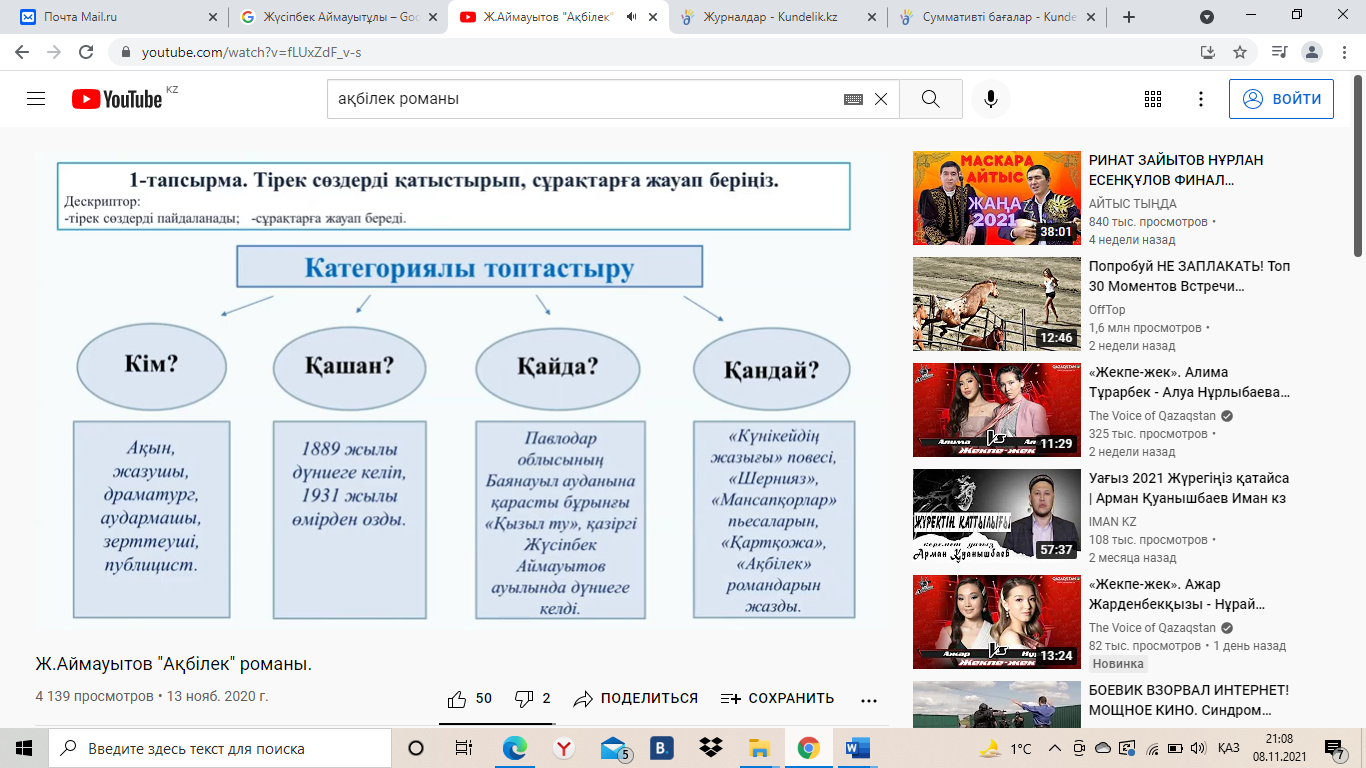Click the magnifier search button
This screenshot has height=768, width=1366.
tap(930, 99)
